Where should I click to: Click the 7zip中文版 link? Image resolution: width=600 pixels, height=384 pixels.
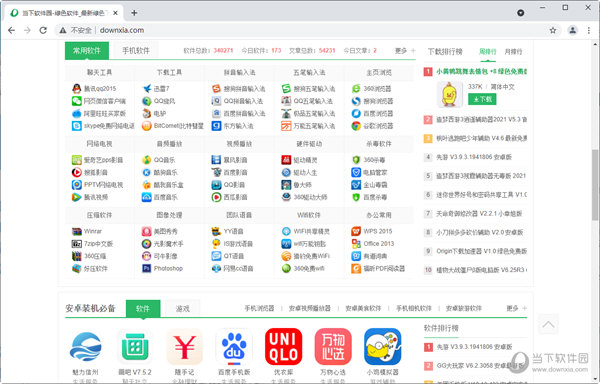(x=98, y=244)
